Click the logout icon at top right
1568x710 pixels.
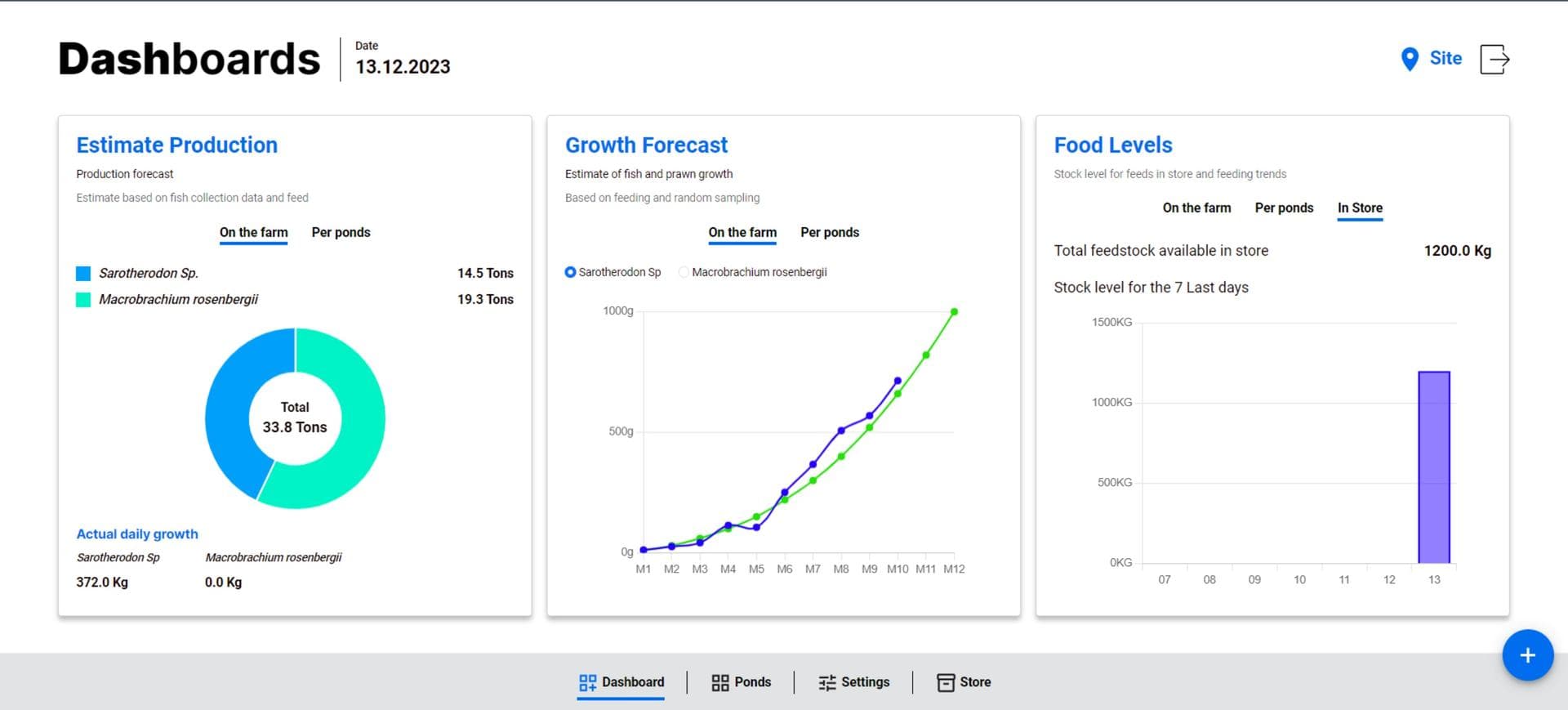coord(1494,59)
